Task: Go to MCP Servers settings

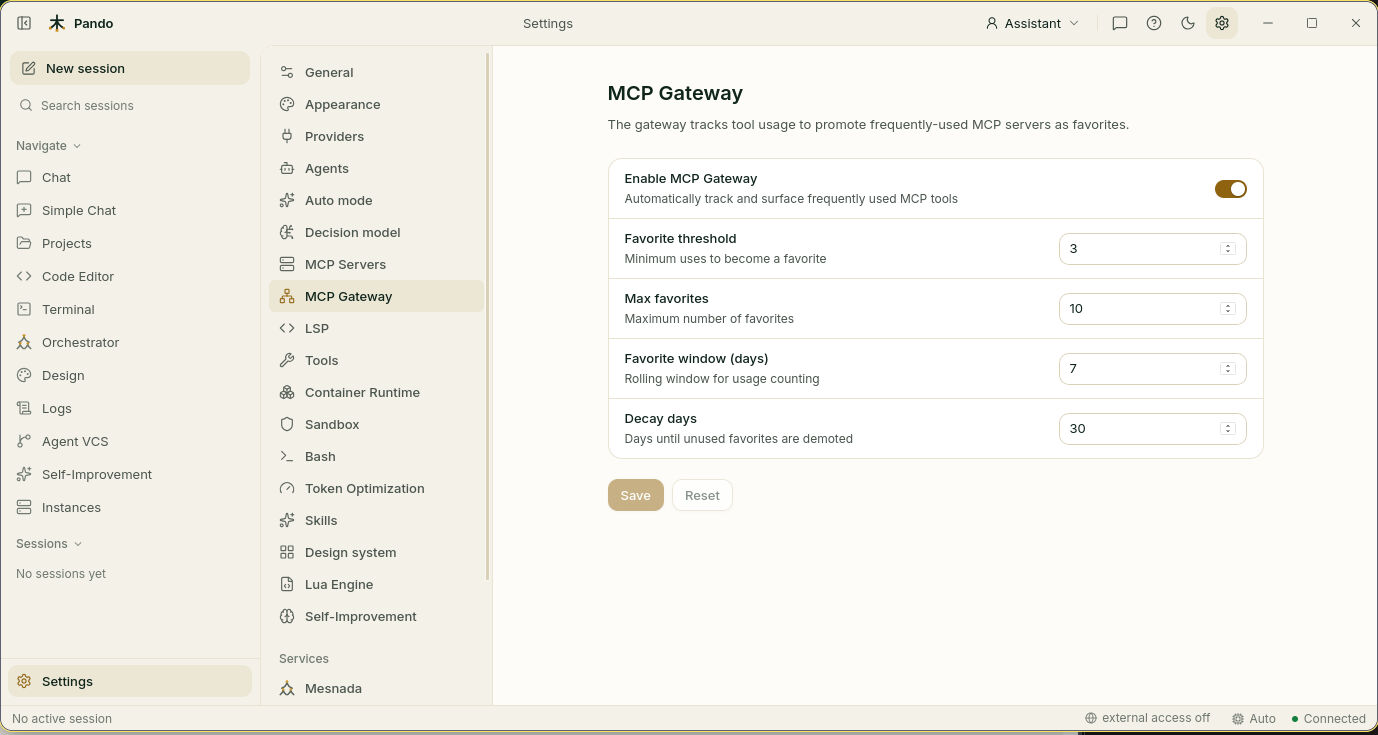Action: click(376, 264)
